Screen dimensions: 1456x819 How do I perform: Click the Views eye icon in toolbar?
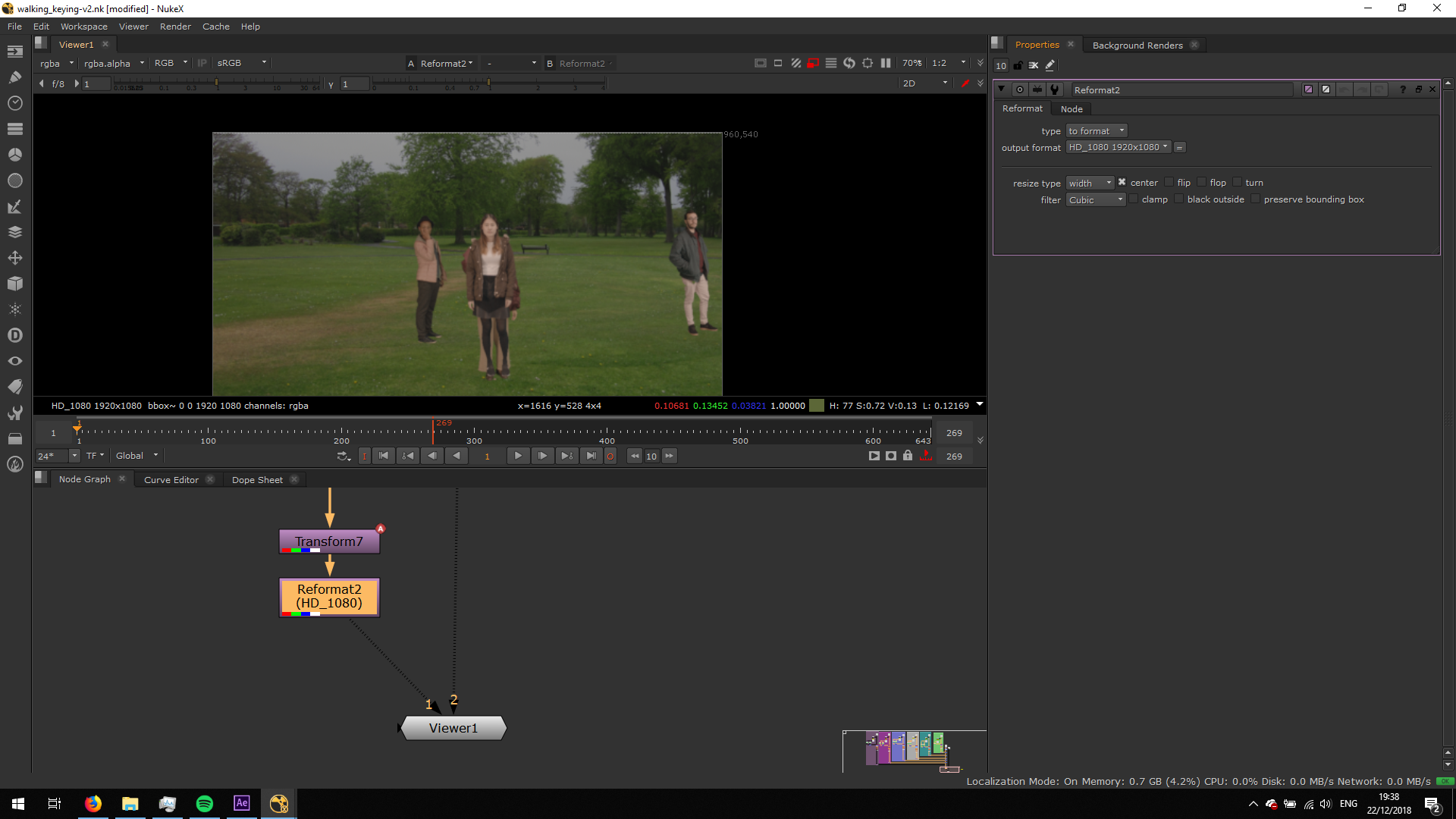click(14, 361)
